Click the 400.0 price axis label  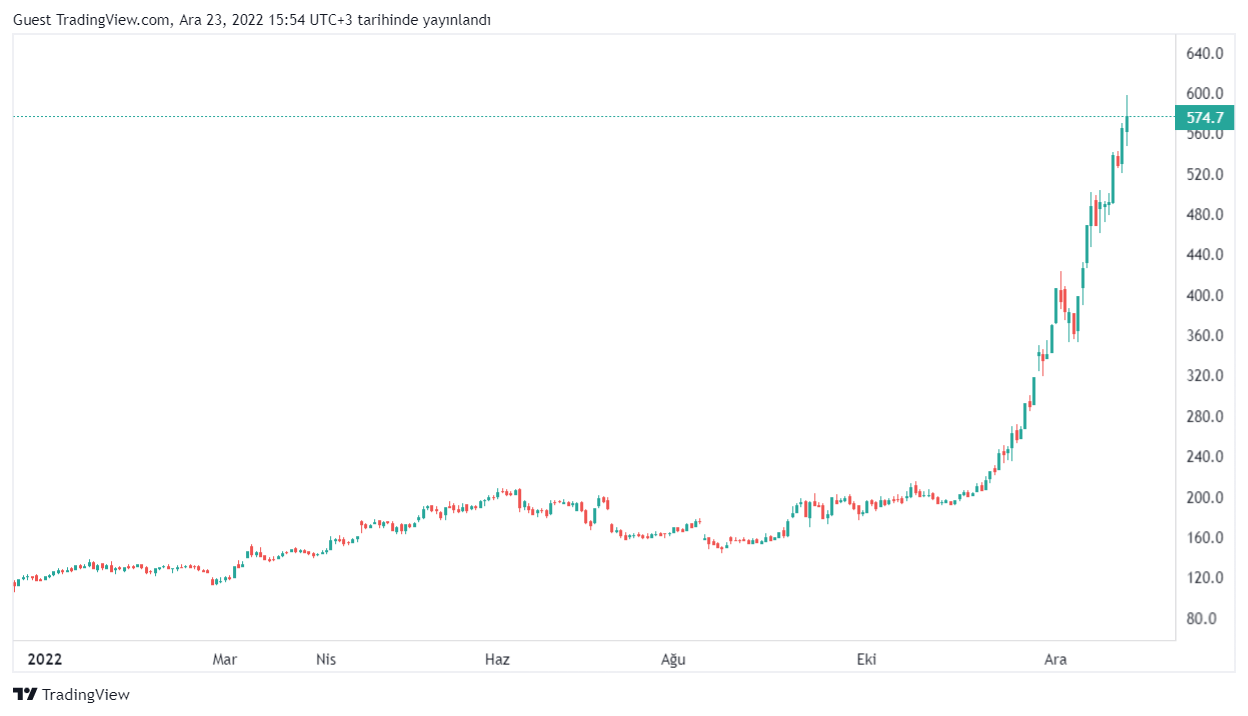click(1204, 295)
